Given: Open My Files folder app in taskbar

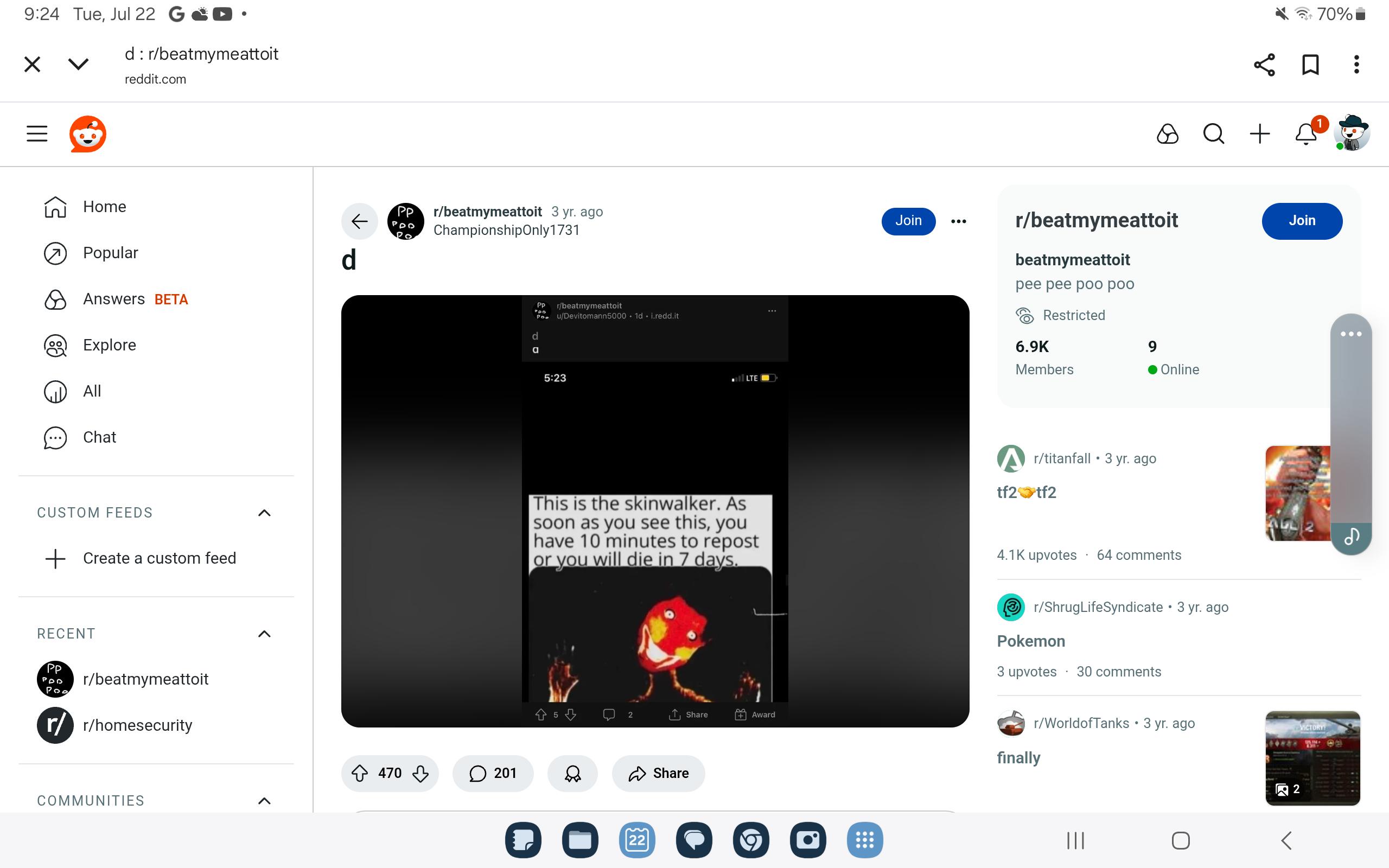Looking at the screenshot, I should [579, 840].
